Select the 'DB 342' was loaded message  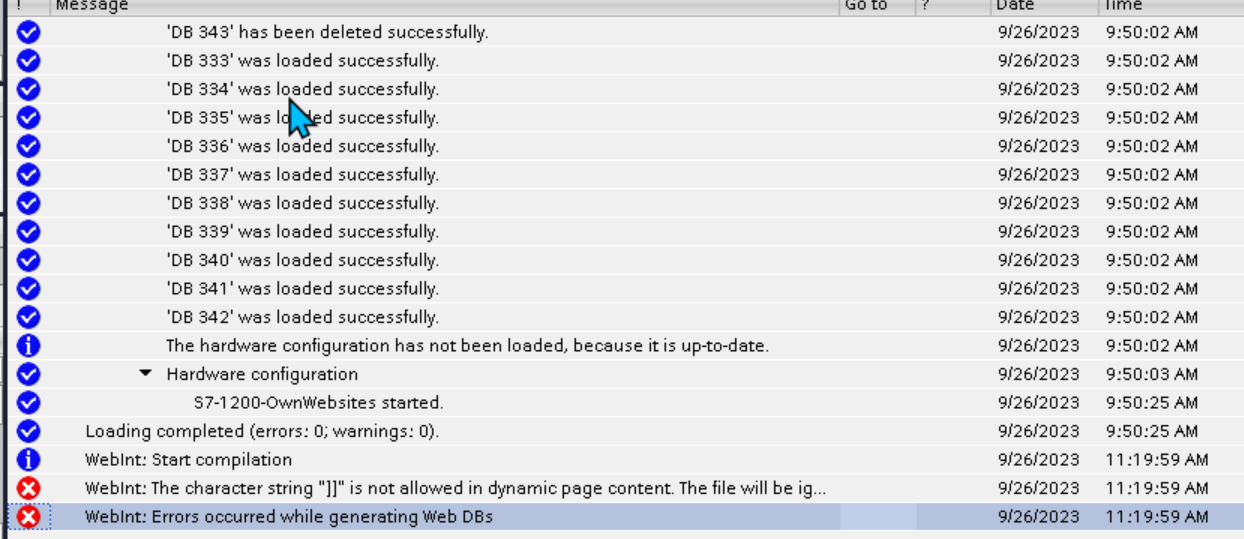pos(302,317)
